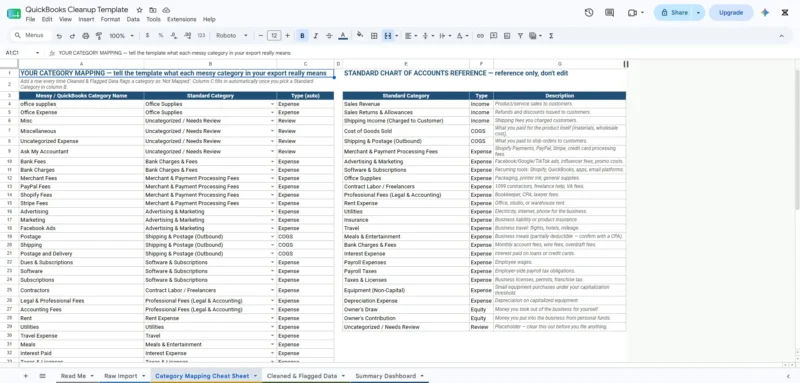Open the zoom 100% dropdown
This screenshot has height=383, width=800.
click(121, 36)
